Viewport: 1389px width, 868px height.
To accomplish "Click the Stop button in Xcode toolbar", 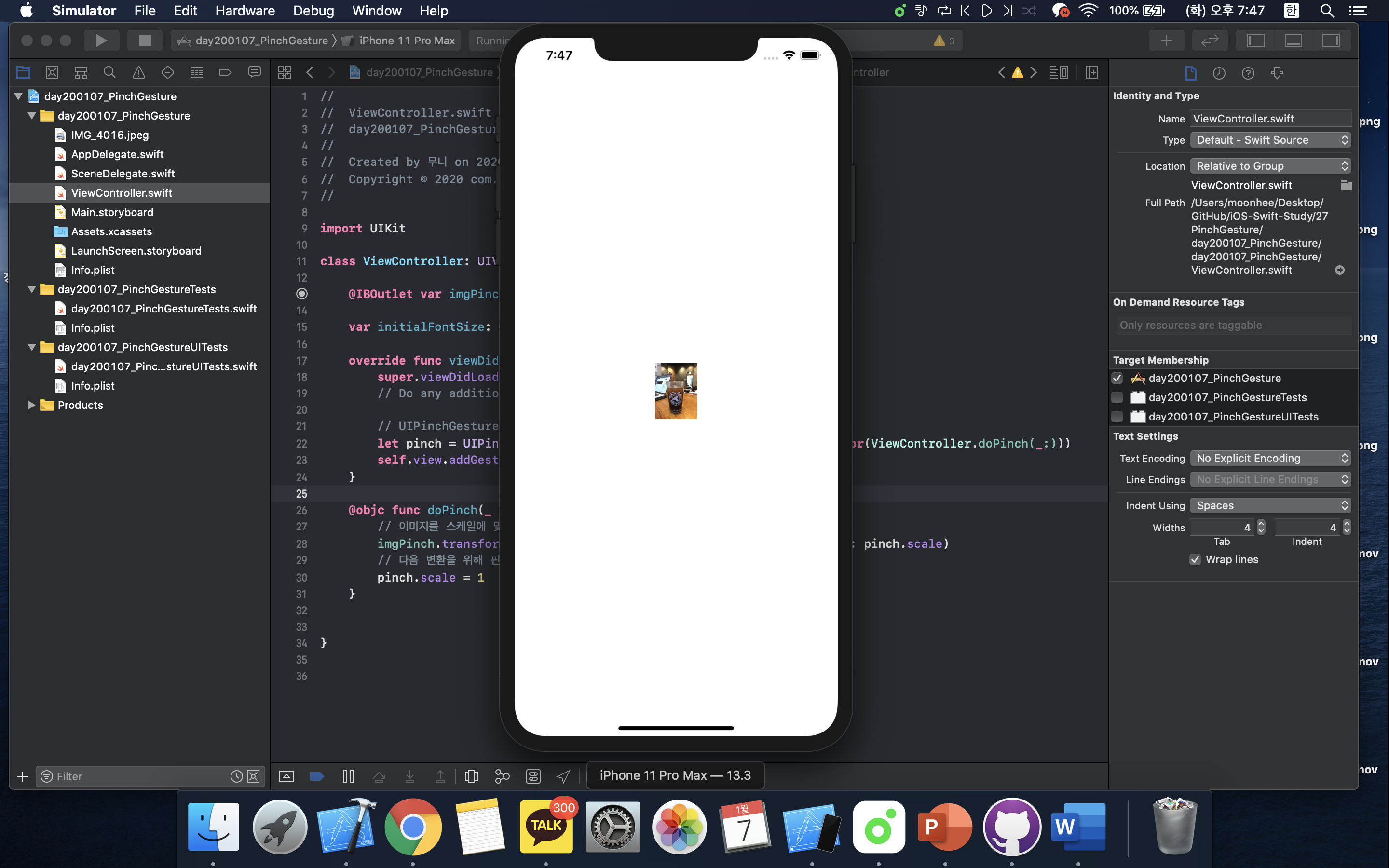I will (145, 40).
